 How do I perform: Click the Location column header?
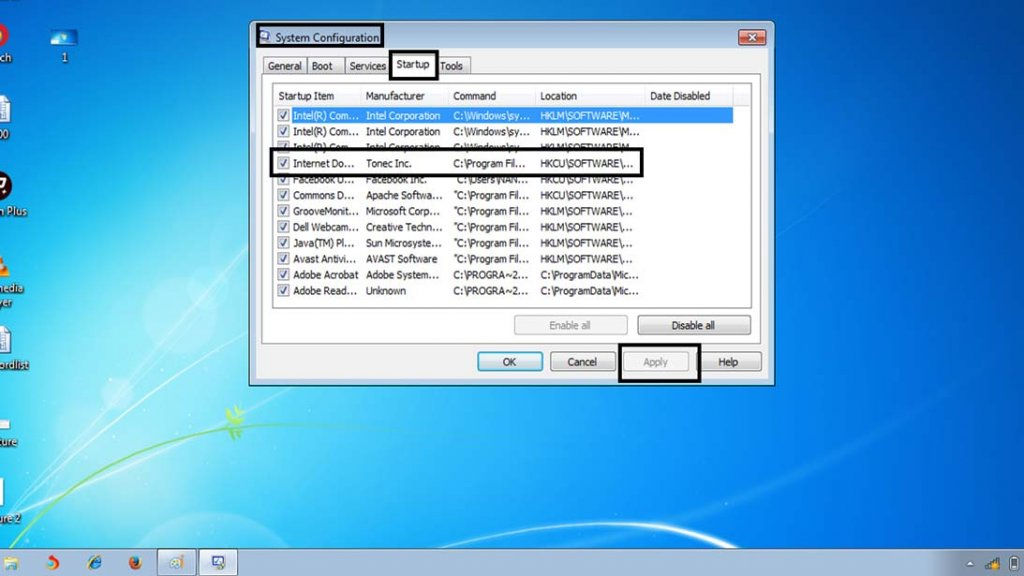point(590,96)
